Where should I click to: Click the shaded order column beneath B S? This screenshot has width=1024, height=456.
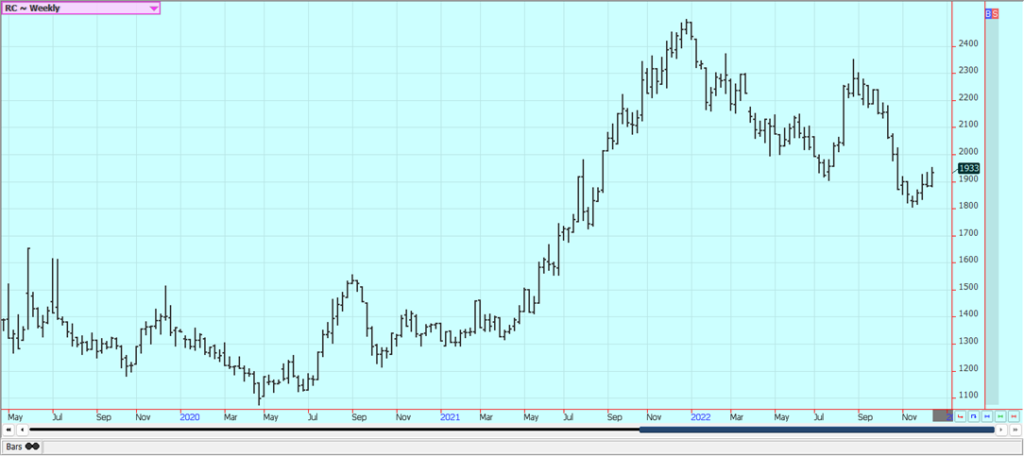tap(992, 211)
